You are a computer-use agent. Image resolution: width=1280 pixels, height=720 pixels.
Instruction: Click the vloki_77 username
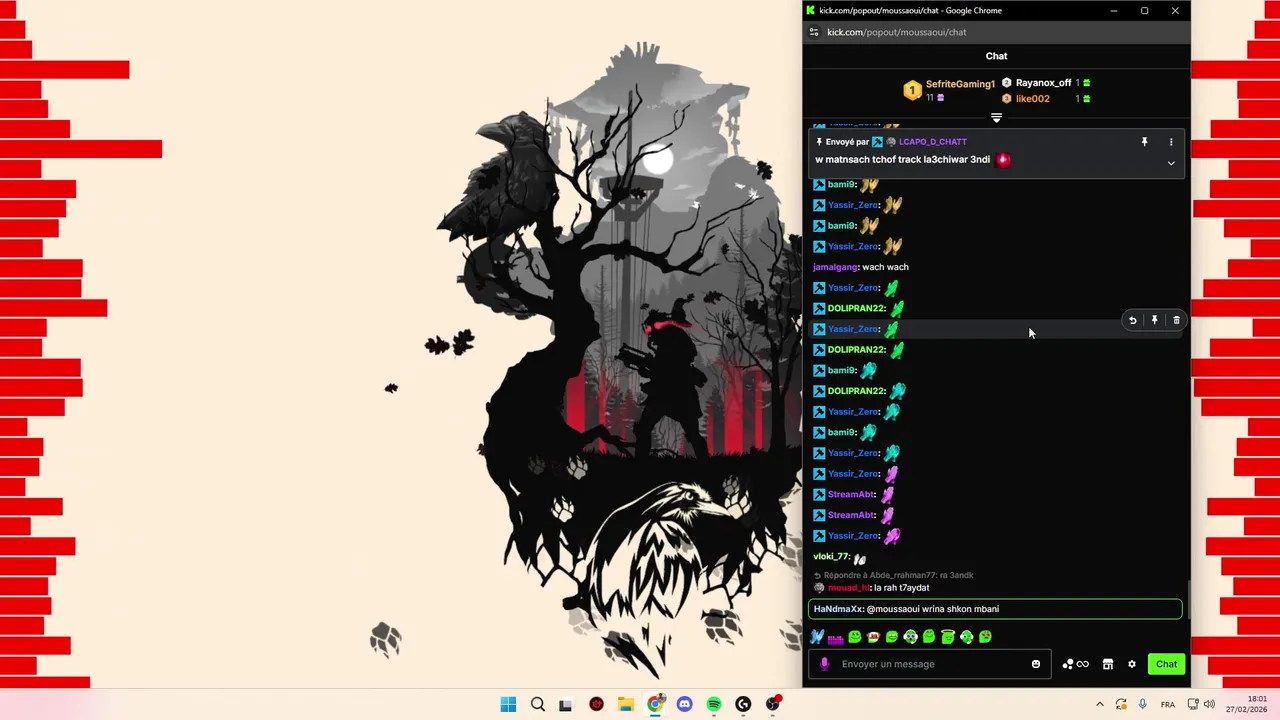pos(831,557)
